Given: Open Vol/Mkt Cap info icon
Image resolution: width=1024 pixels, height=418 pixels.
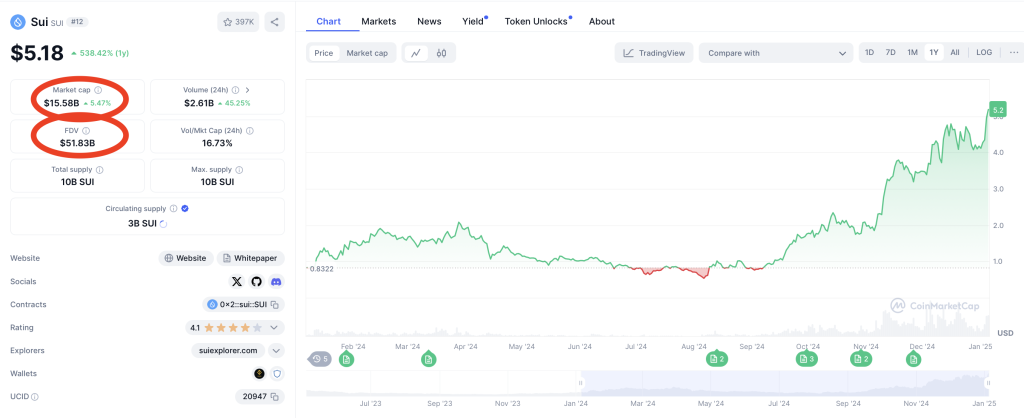Looking at the screenshot, I should point(250,131).
